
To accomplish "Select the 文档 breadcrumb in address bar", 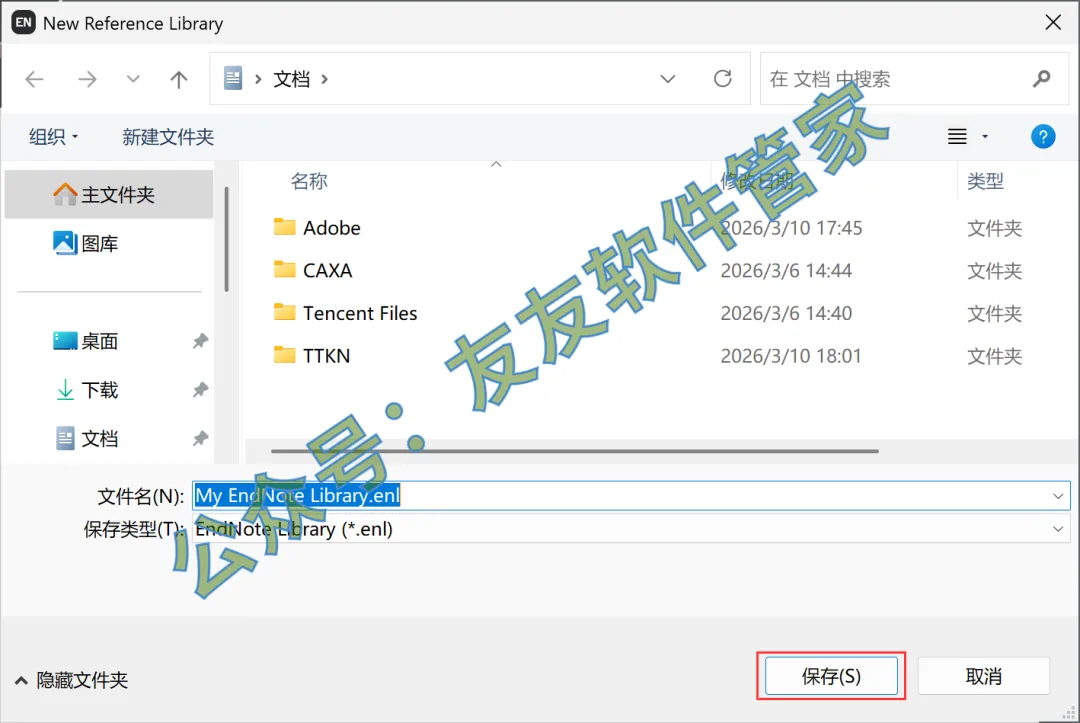I will pos(291,79).
